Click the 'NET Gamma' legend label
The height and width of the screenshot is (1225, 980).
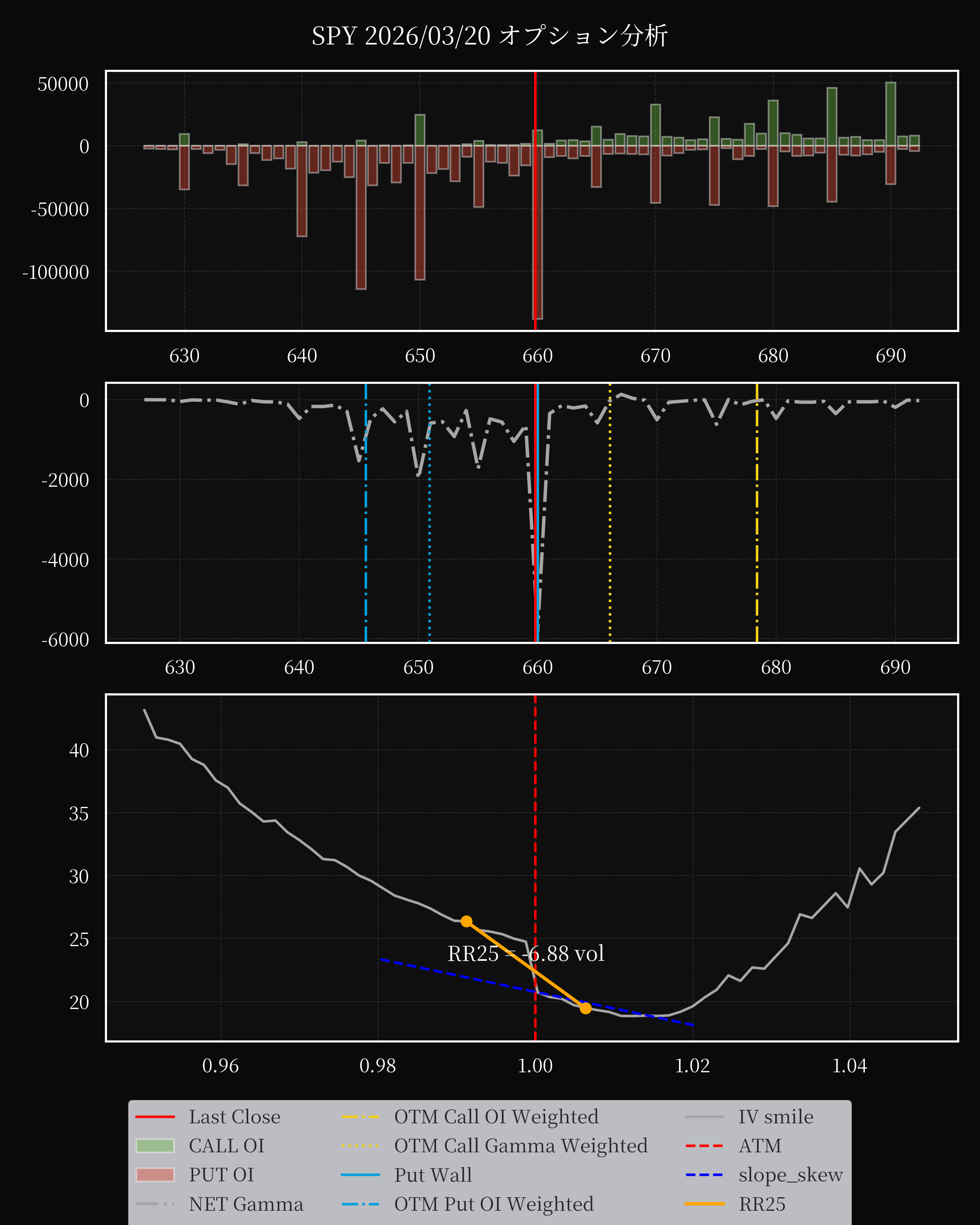click(x=246, y=1203)
